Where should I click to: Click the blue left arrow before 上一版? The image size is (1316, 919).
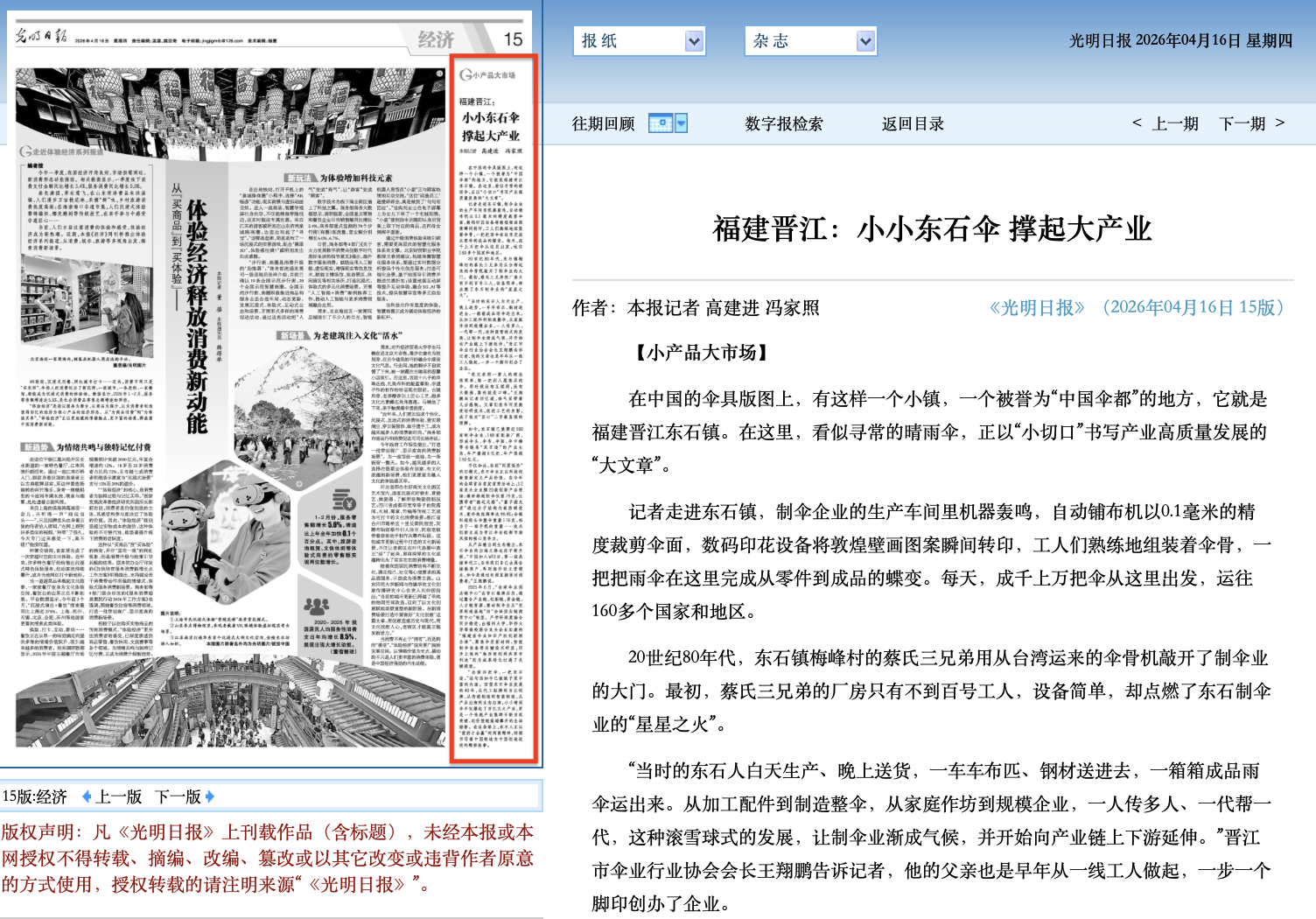(x=86, y=796)
